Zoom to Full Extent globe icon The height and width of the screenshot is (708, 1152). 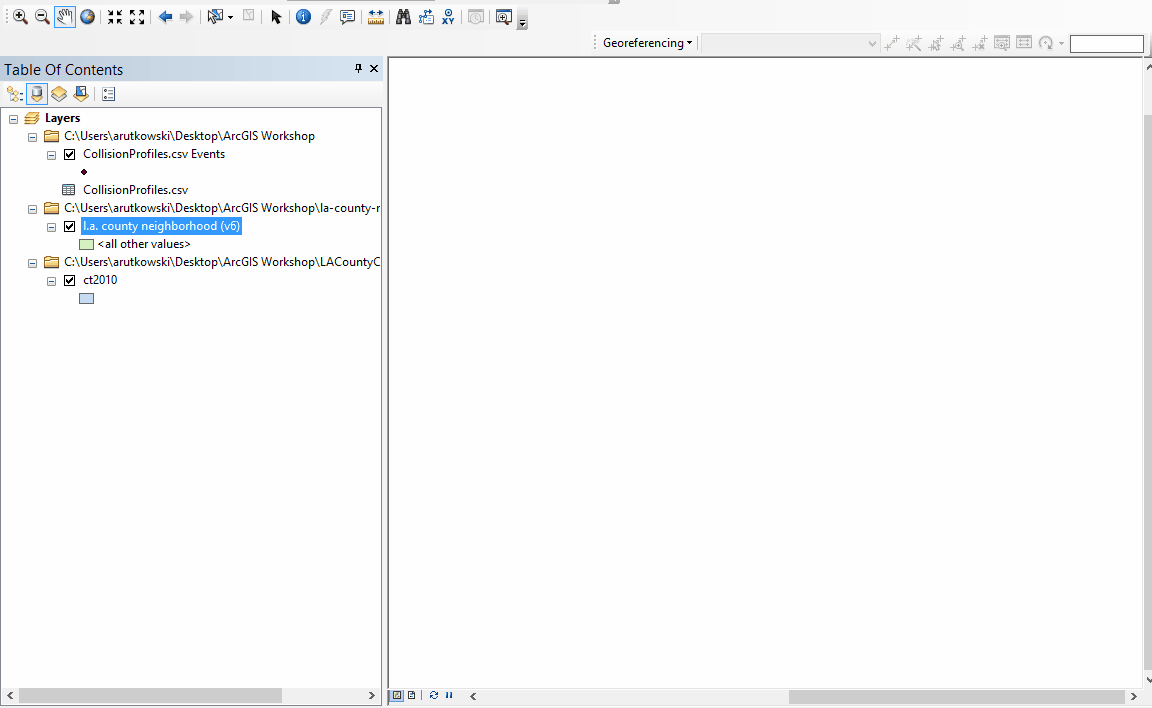pyautogui.click(x=87, y=17)
